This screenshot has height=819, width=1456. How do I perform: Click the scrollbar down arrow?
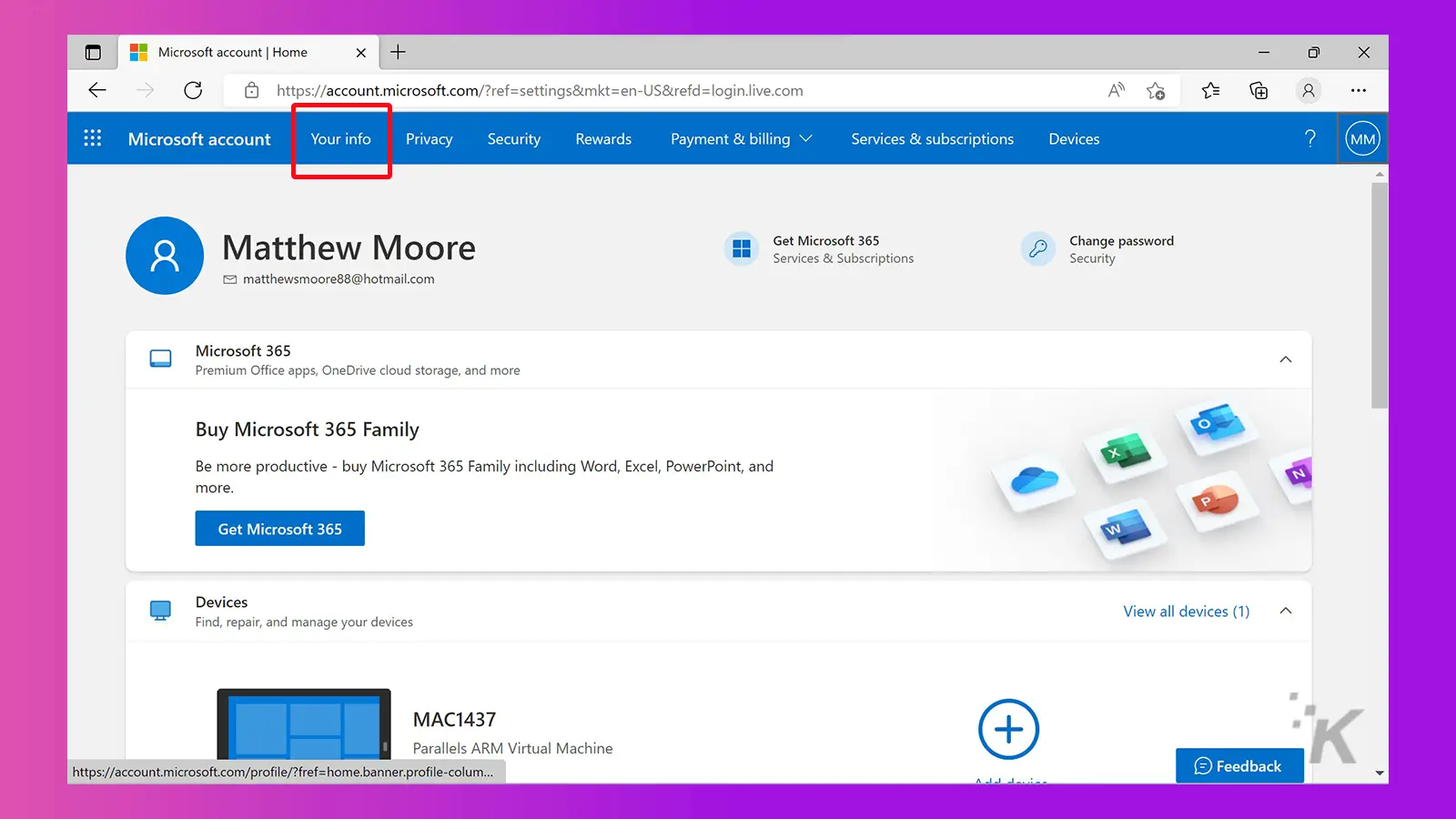tap(1380, 773)
